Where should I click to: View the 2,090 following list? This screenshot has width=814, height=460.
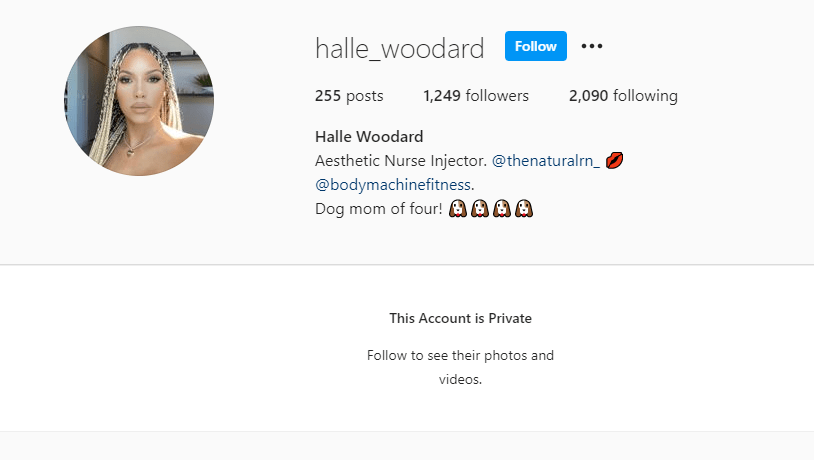623,96
